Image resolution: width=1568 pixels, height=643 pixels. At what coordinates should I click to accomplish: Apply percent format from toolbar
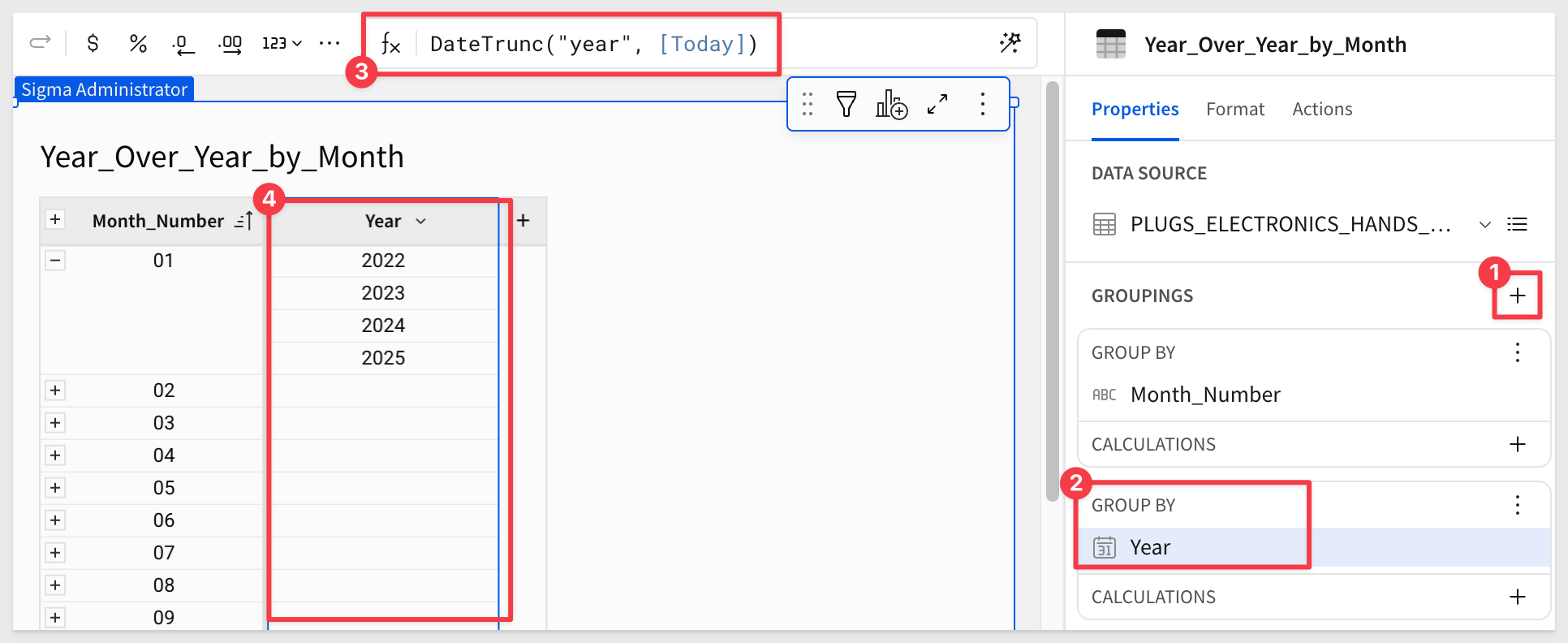tap(138, 44)
